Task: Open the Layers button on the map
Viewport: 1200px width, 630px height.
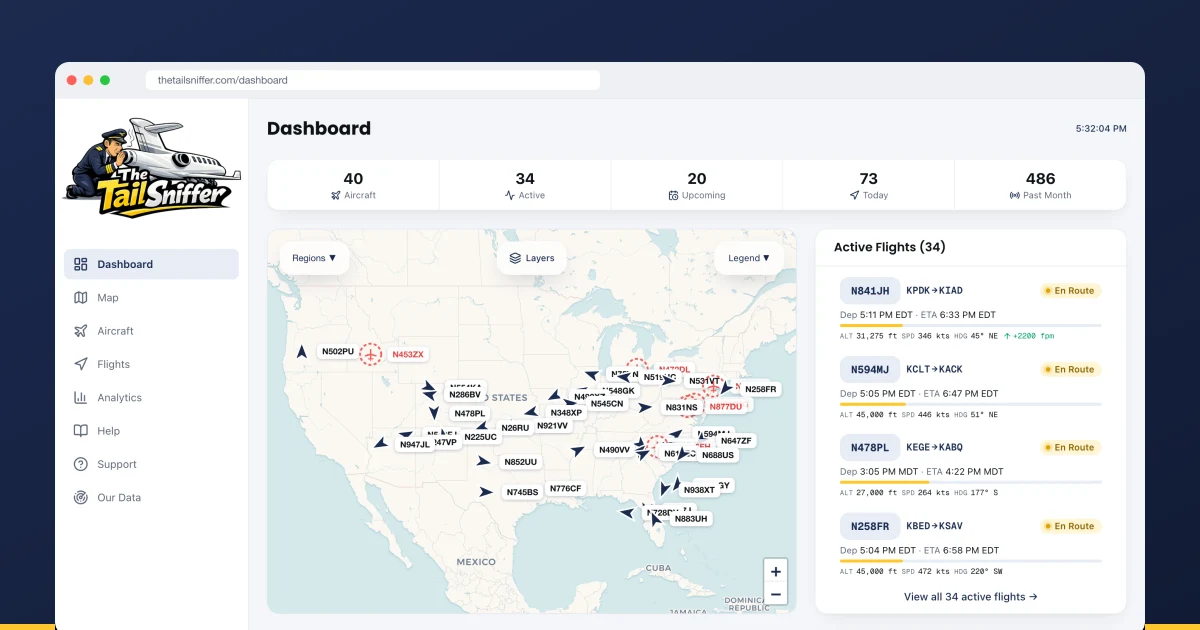Action: (531, 258)
